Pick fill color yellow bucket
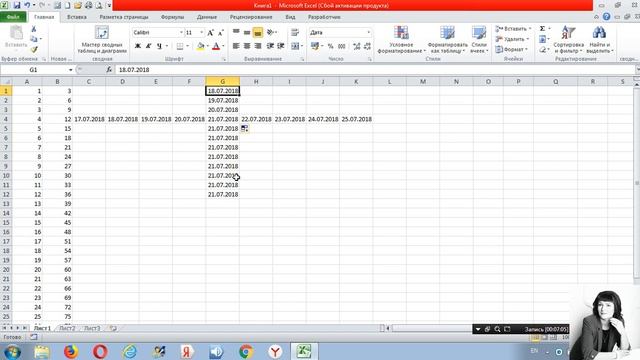Image resolution: width=640 pixels, height=360 pixels. tap(200, 46)
